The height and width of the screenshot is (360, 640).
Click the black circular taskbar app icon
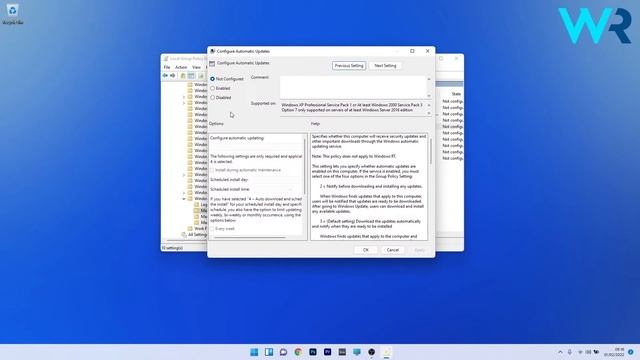coord(371,352)
